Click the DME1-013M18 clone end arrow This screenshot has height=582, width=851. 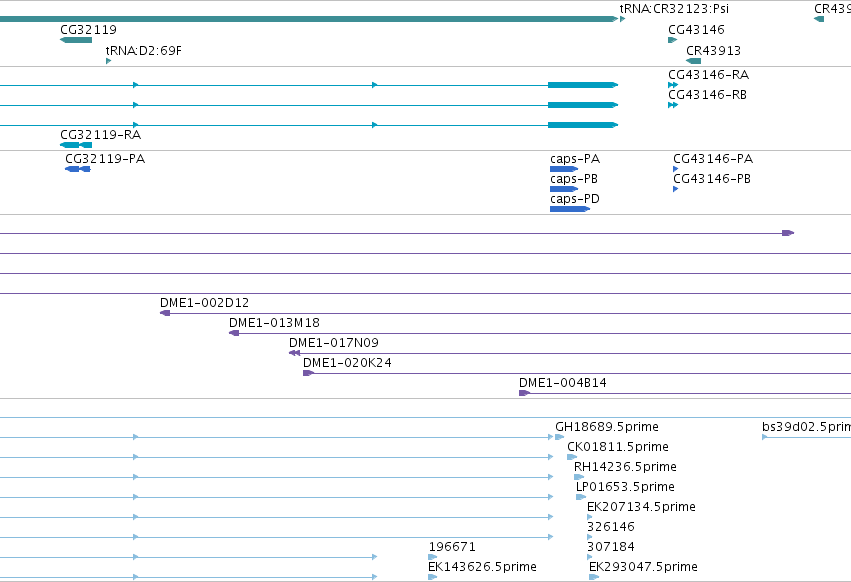[x=234, y=333]
